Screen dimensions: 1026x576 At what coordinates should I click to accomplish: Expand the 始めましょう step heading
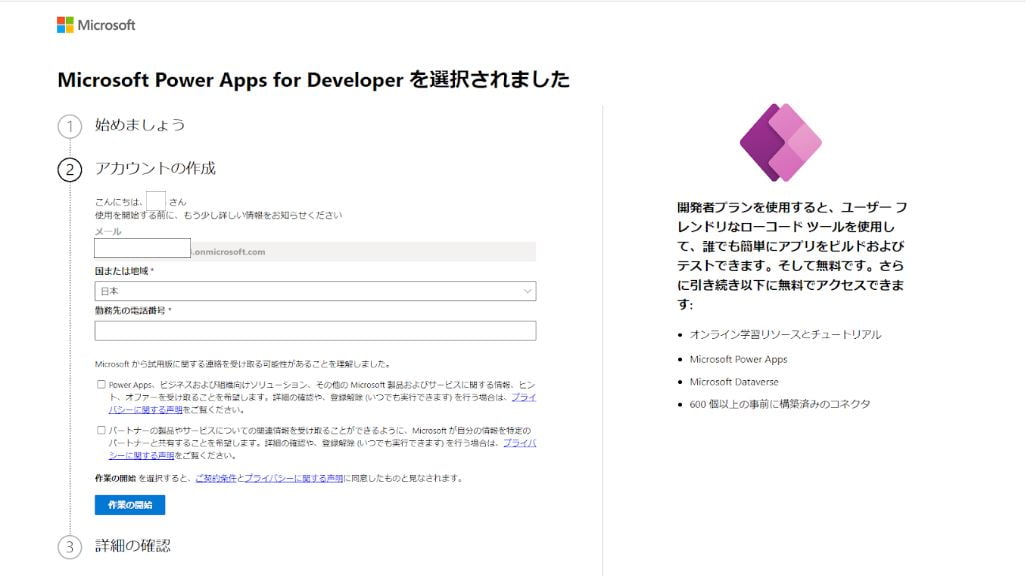(140, 126)
